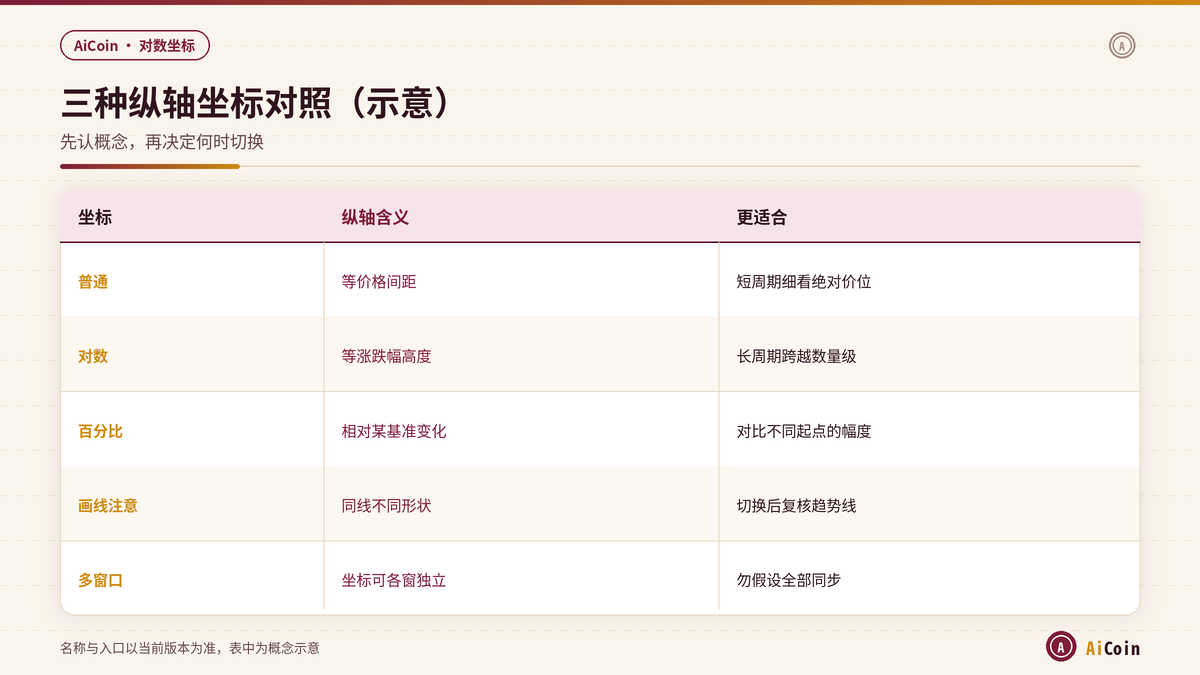Click the circular A icon at top right
The image size is (1200, 675).
click(1122, 45)
